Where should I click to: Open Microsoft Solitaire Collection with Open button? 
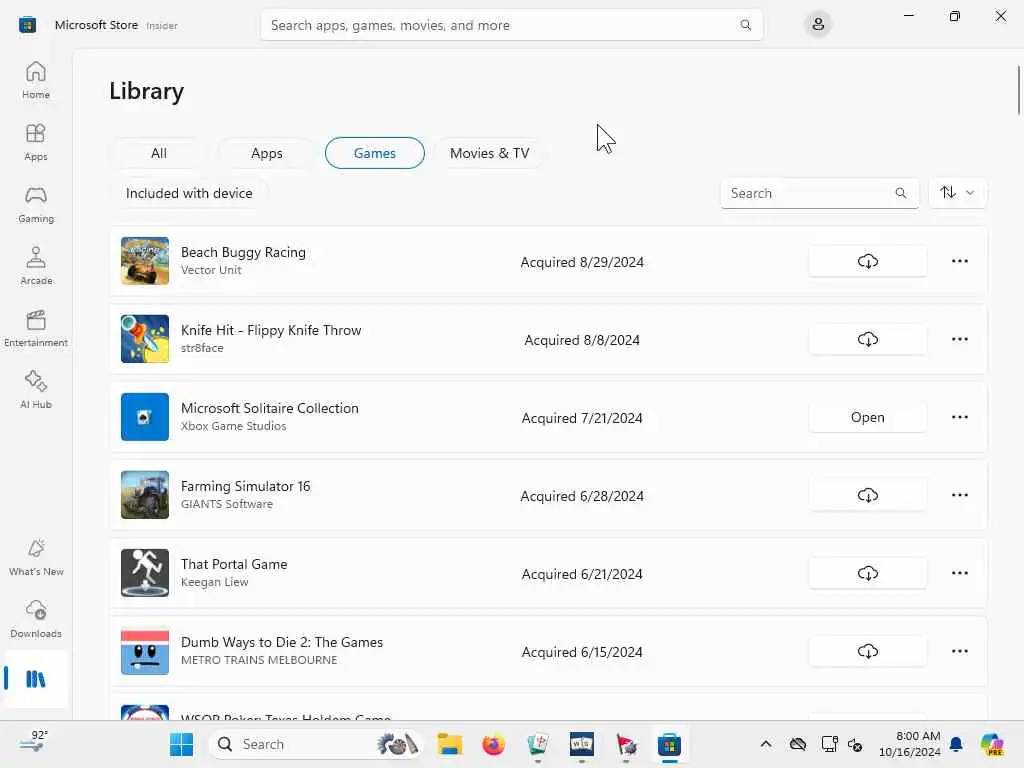point(867,417)
